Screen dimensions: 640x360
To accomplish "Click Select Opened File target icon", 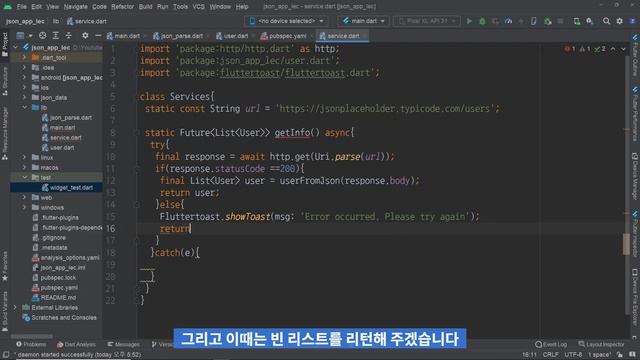I will click(x=42, y=36).
